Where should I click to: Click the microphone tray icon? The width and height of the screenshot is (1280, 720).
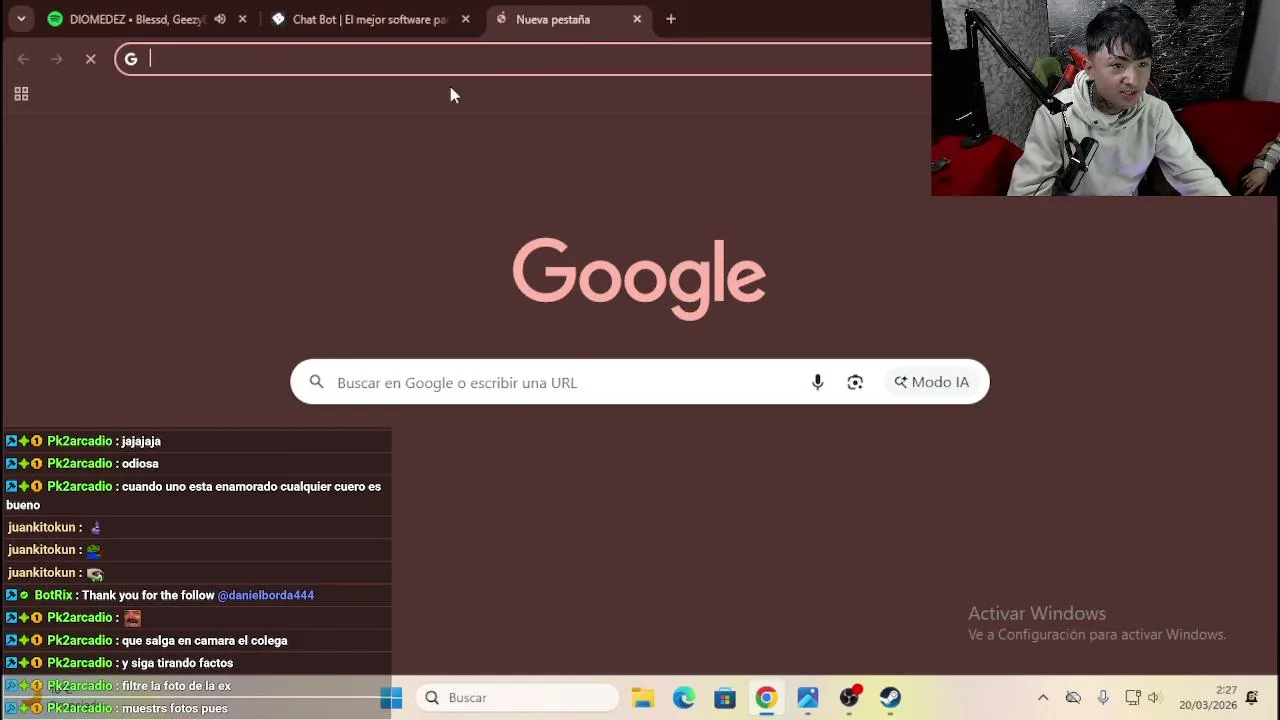(1103, 698)
